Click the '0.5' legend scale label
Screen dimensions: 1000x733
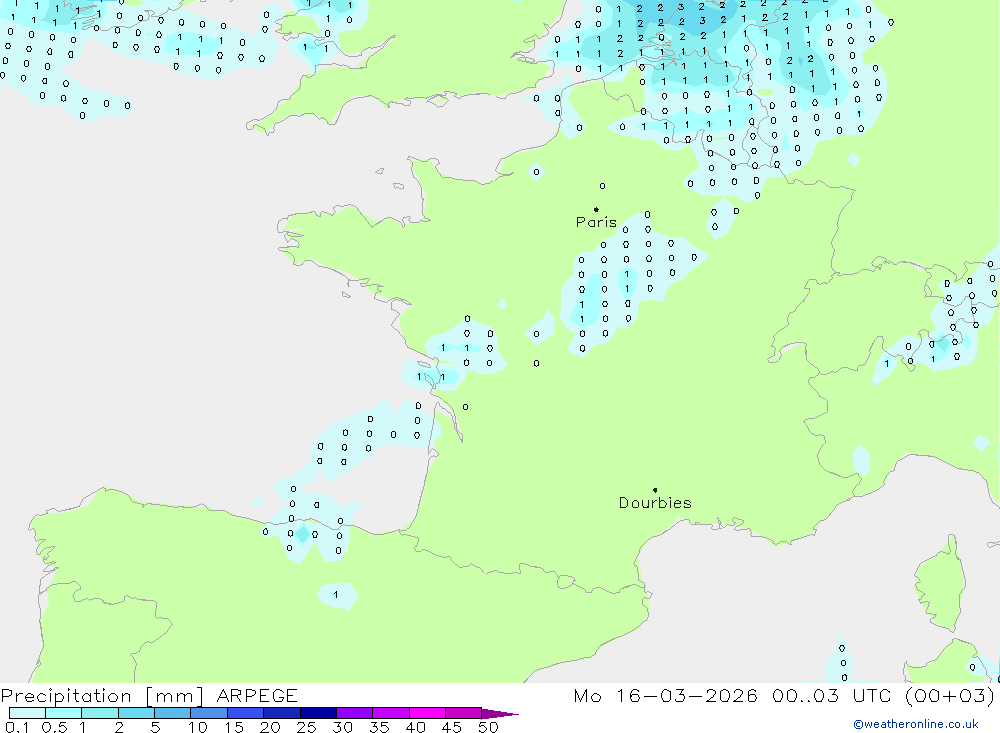[54, 727]
